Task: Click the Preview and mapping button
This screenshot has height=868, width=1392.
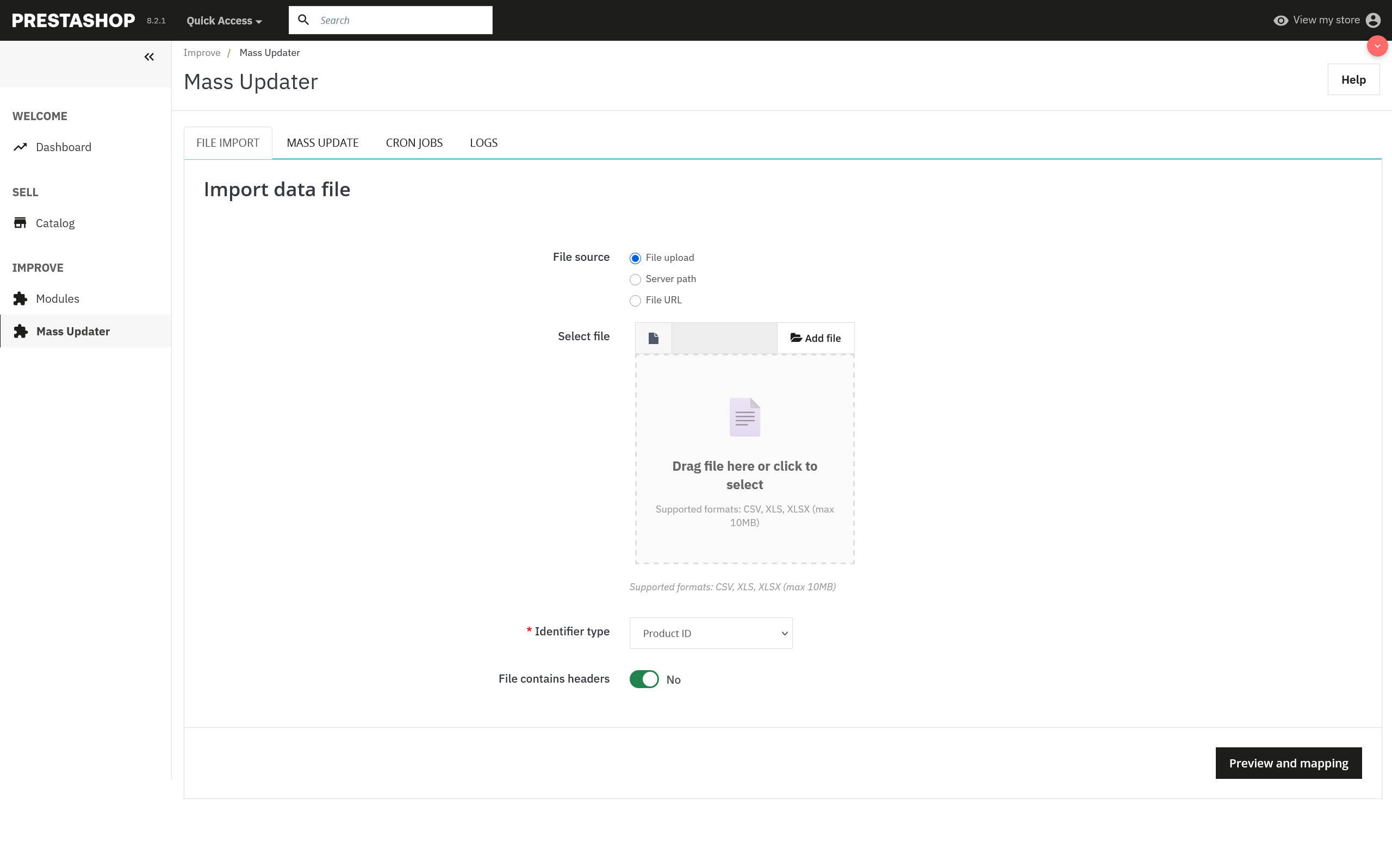Action: point(1288,763)
